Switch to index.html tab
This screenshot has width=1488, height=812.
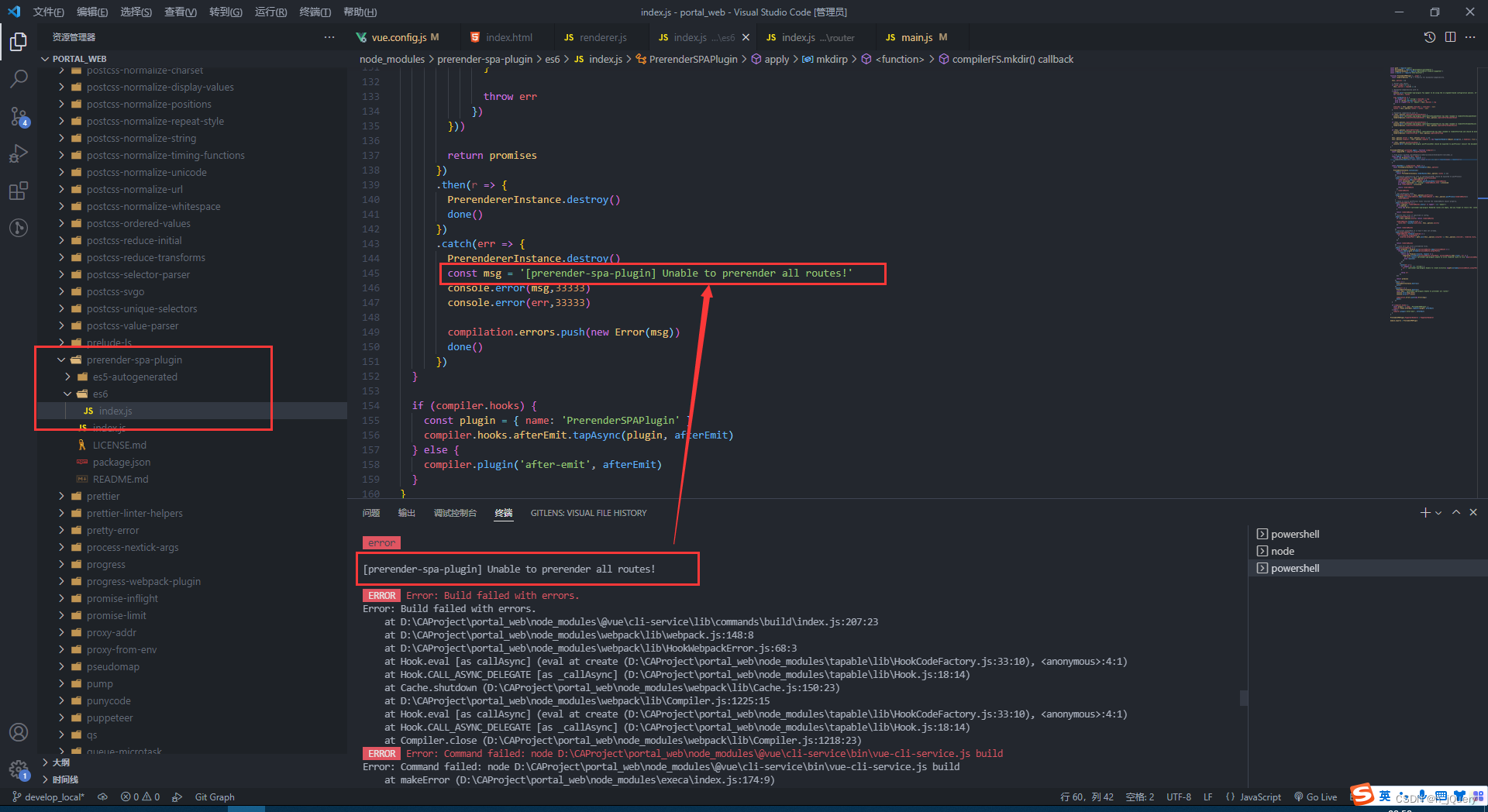pyautogui.click(x=508, y=37)
